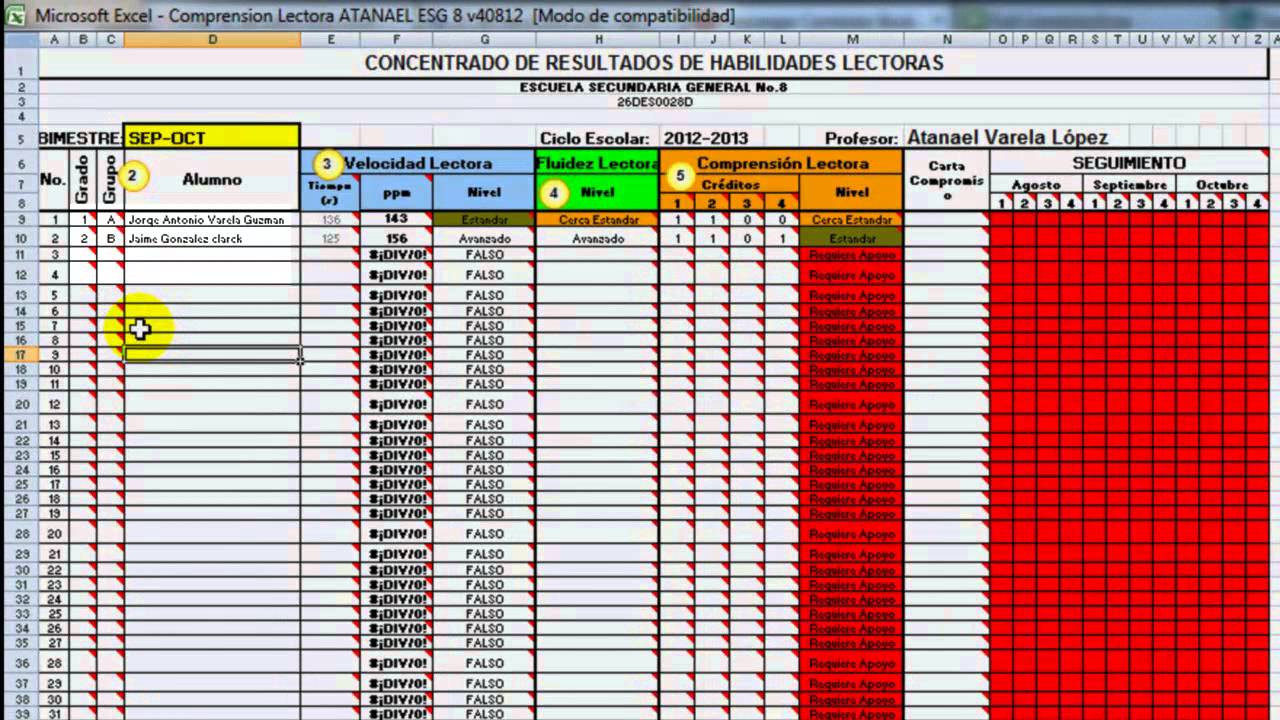Select column D header
Screen dimensions: 1280x720
pyautogui.click(x=212, y=39)
